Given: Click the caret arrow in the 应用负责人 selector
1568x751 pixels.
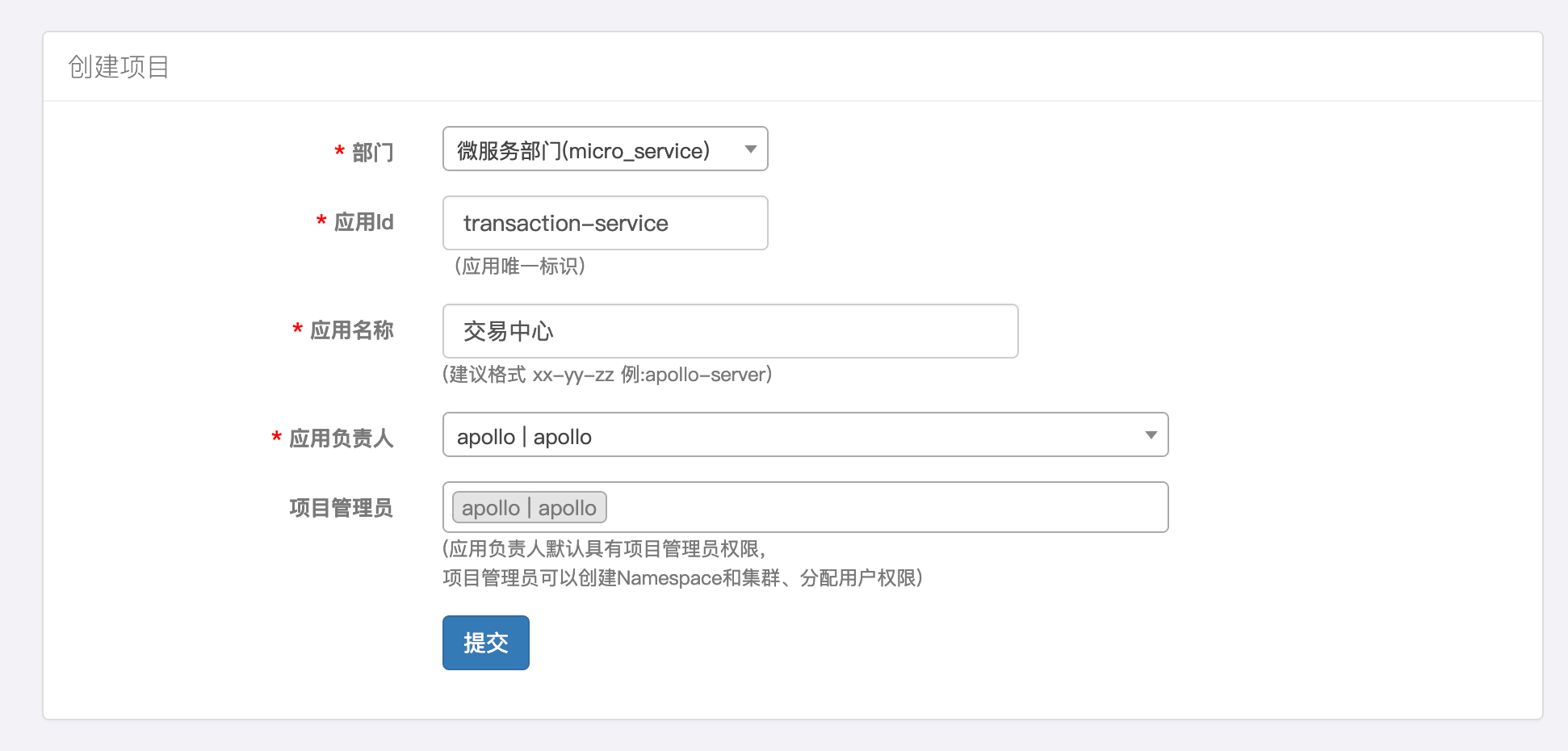Looking at the screenshot, I should 1151,435.
